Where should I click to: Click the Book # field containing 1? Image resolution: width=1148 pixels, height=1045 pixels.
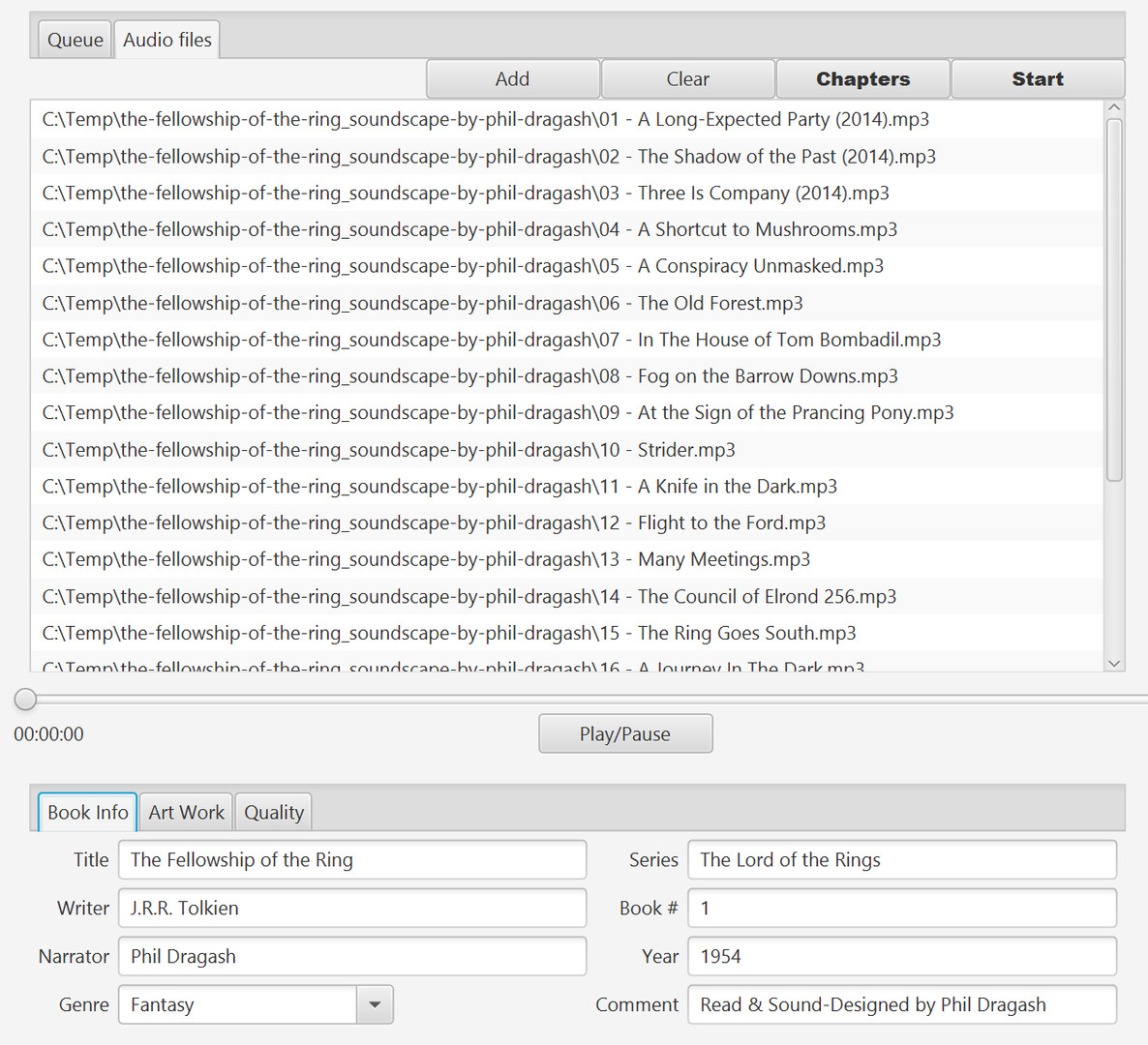click(900, 908)
